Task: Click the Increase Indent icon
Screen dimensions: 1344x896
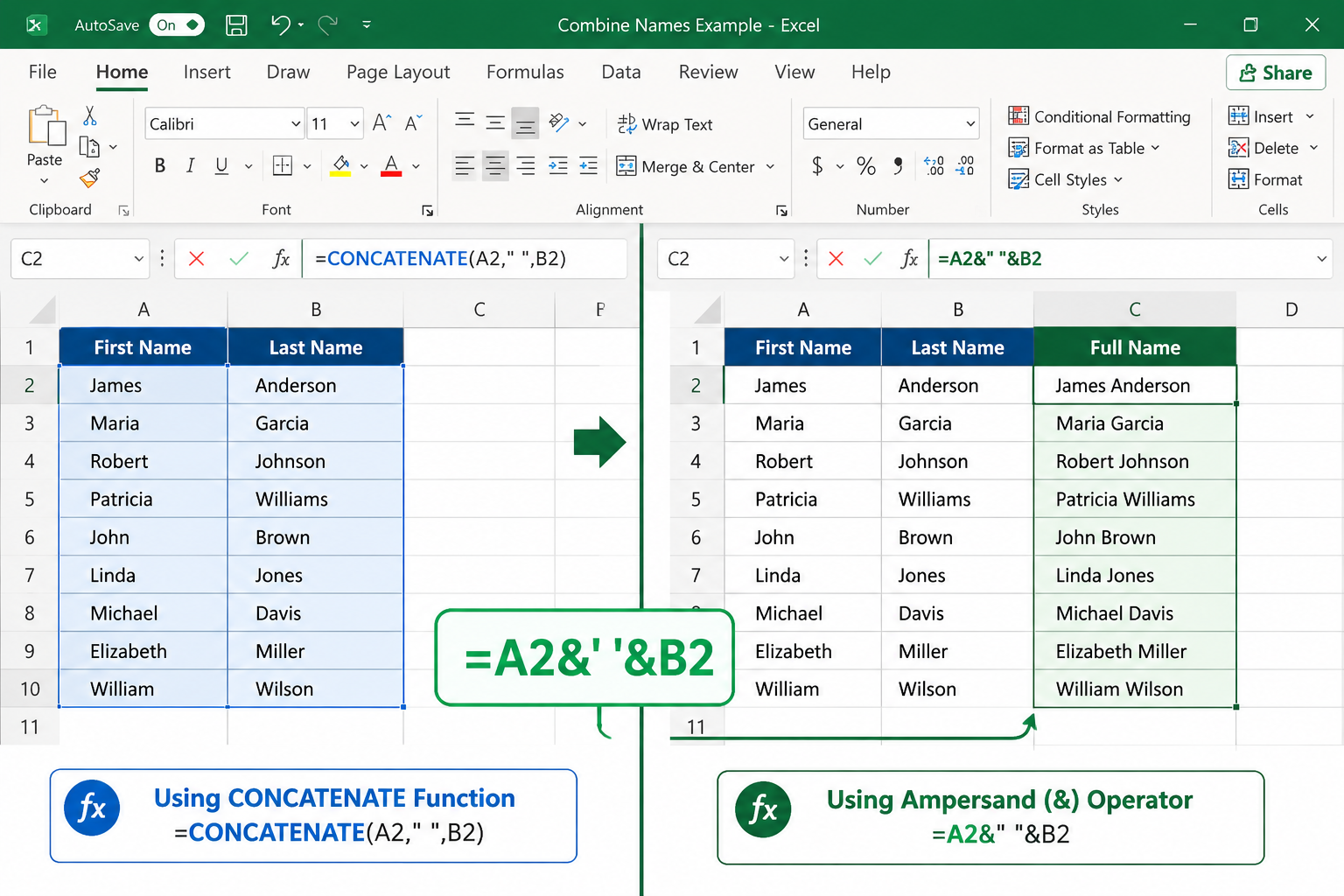Action: pyautogui.click(x=589, y=165)
